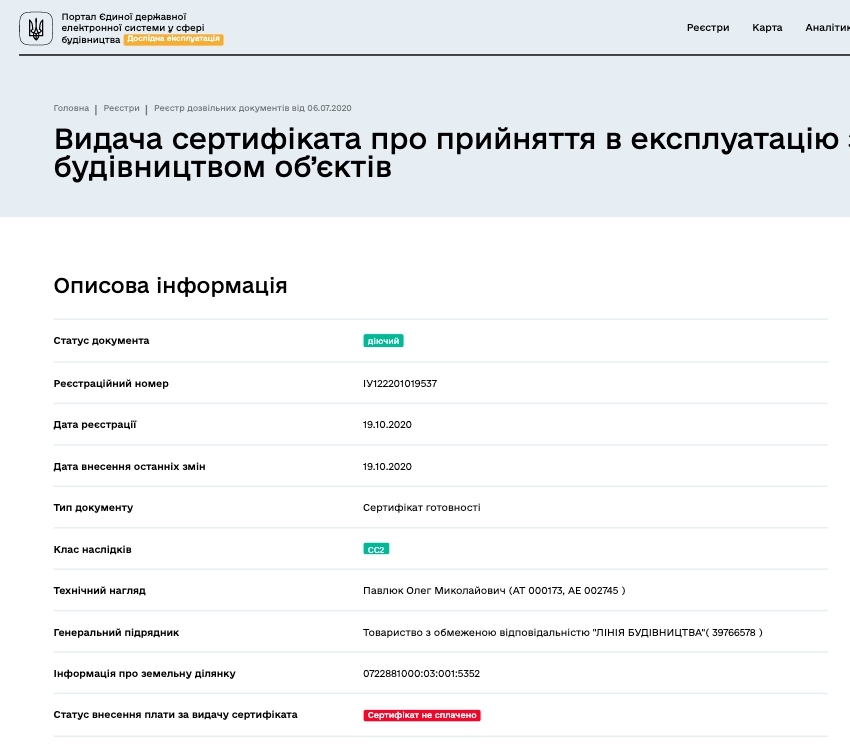Go to 'Головна' breadcrumb link

coord(71,108)
